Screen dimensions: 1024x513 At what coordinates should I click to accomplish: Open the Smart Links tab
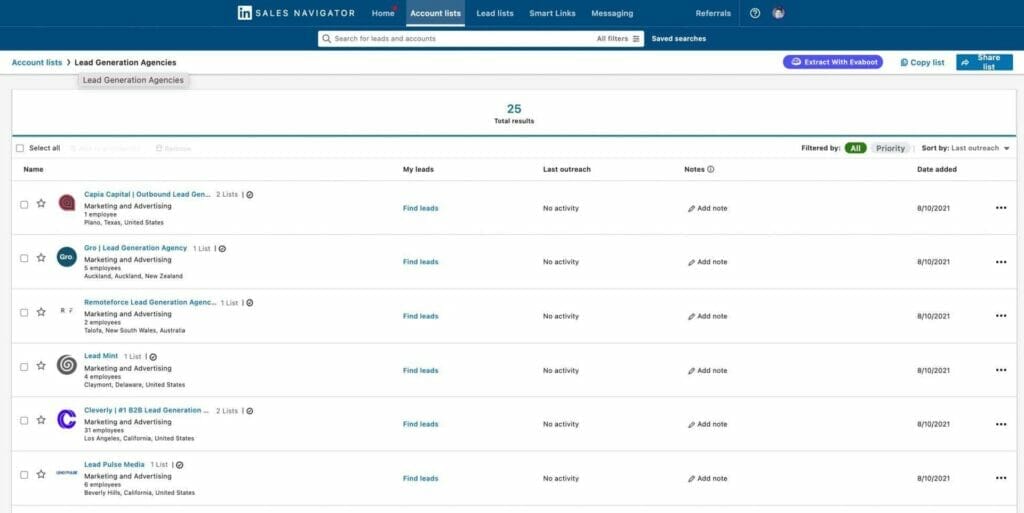[552, 13]
